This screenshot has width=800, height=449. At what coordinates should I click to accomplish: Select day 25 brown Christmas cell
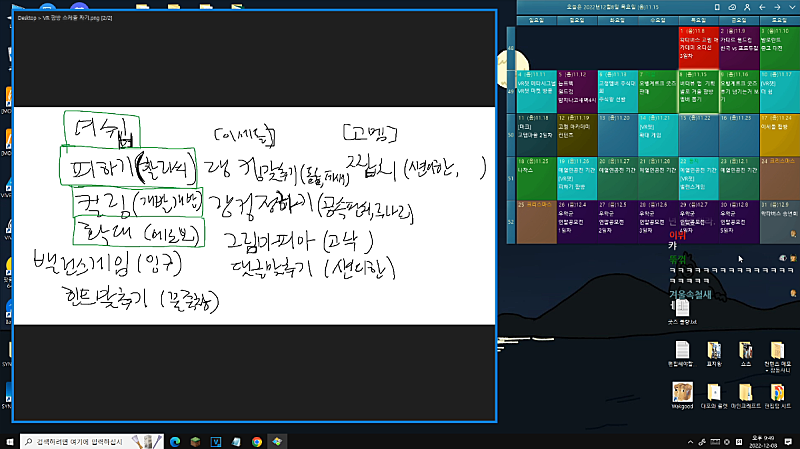pos(536,222)
